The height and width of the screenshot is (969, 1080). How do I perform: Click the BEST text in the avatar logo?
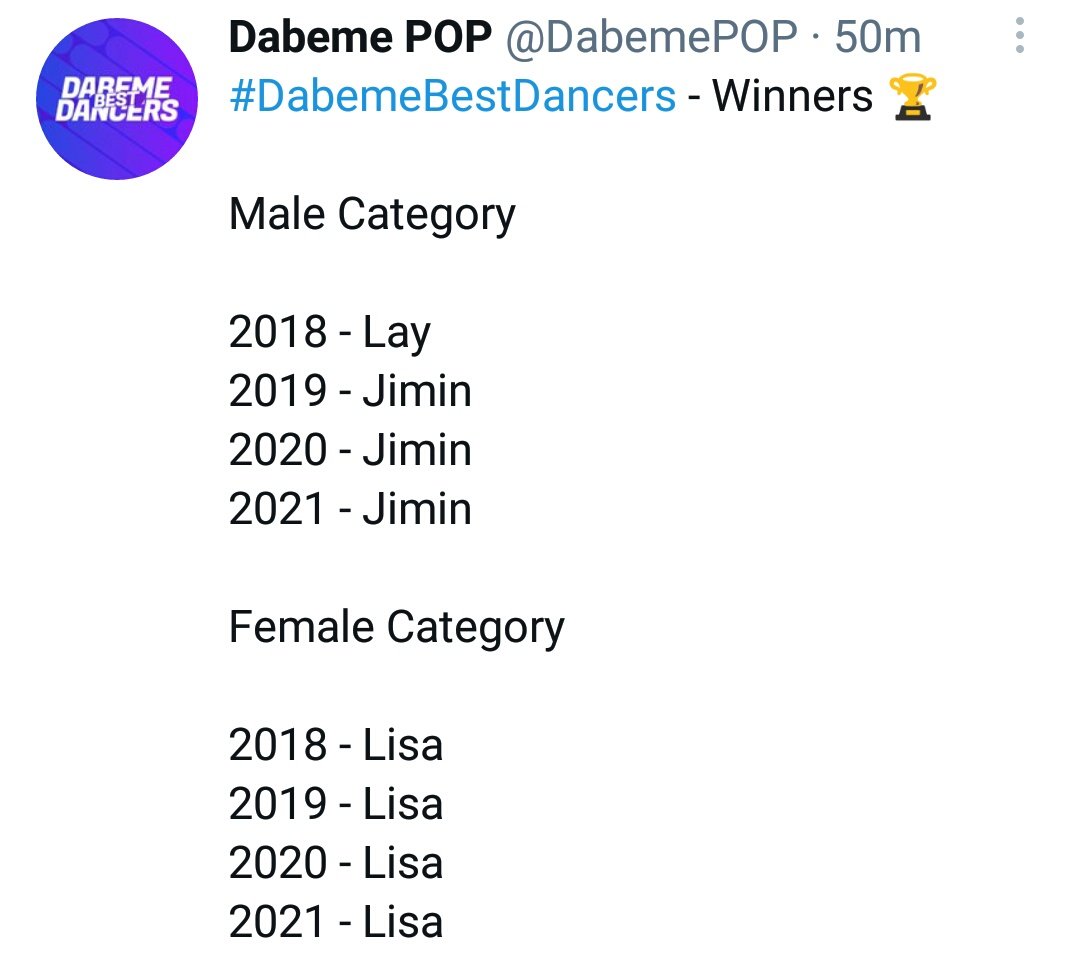coord(116,99)
